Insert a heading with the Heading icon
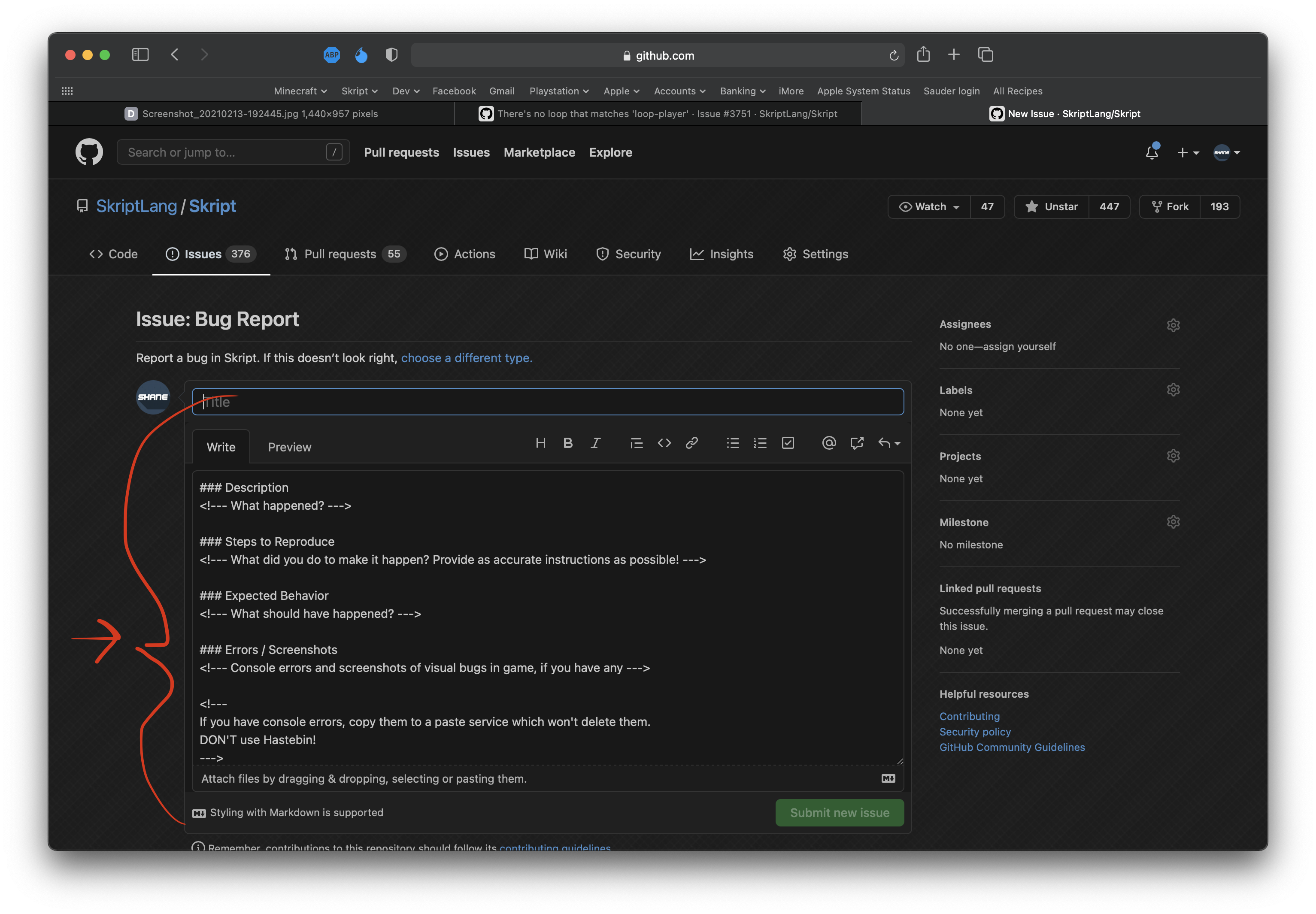1316x914 pixels. 540,443
